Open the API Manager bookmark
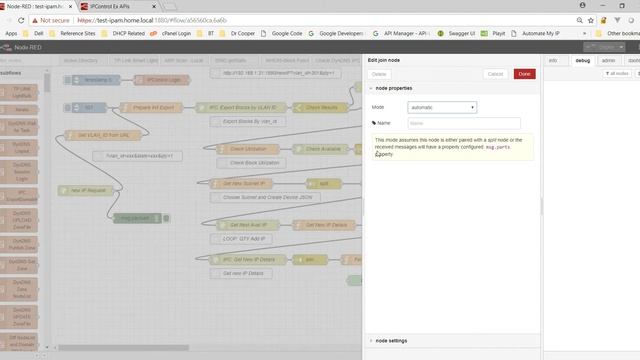The width and height of the screenshot is (640, 360). point(401,33)
